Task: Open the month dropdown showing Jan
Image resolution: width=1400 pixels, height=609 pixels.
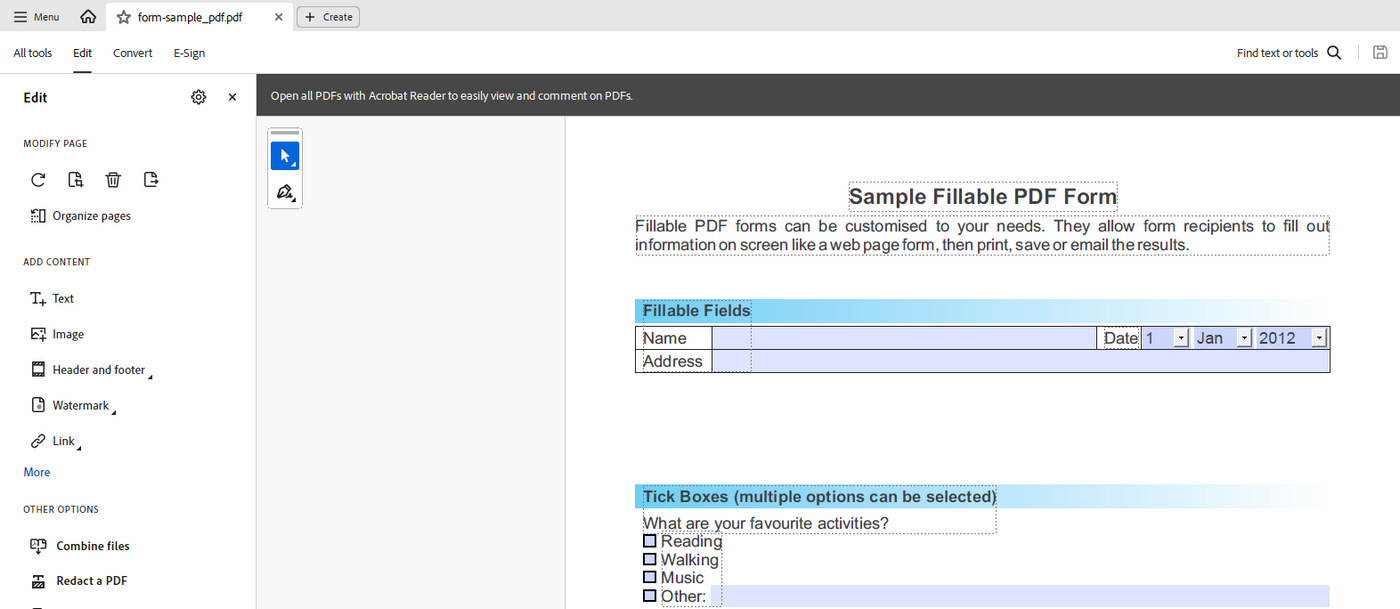Action: (1244, 338)
